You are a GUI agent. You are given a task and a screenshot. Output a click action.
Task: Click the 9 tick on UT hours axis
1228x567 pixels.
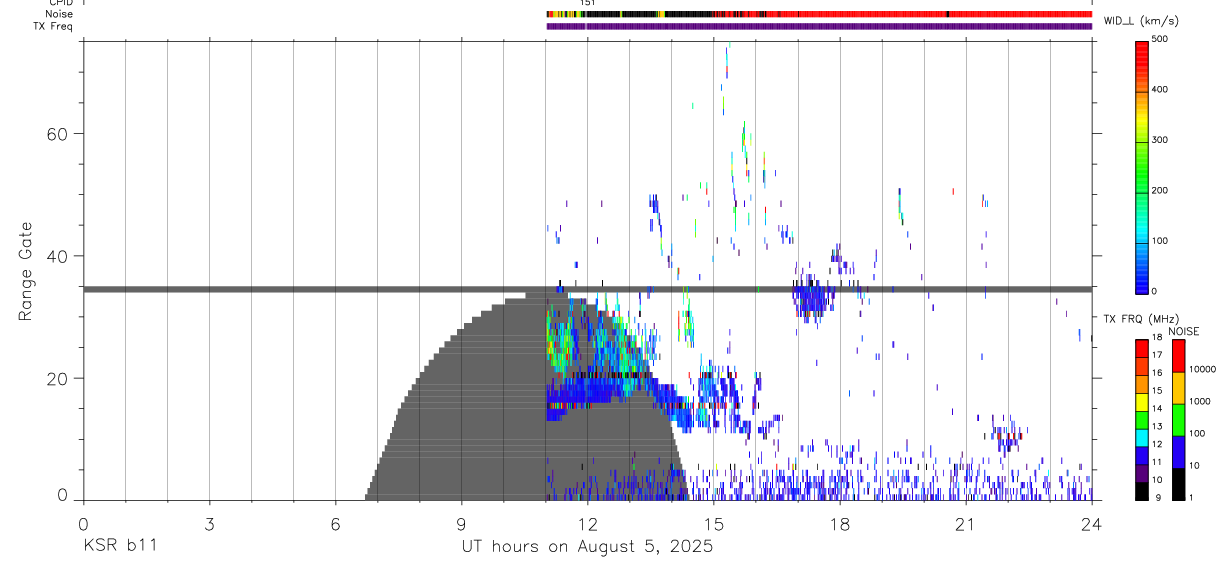pyautogui.click(x=461, y=523)
